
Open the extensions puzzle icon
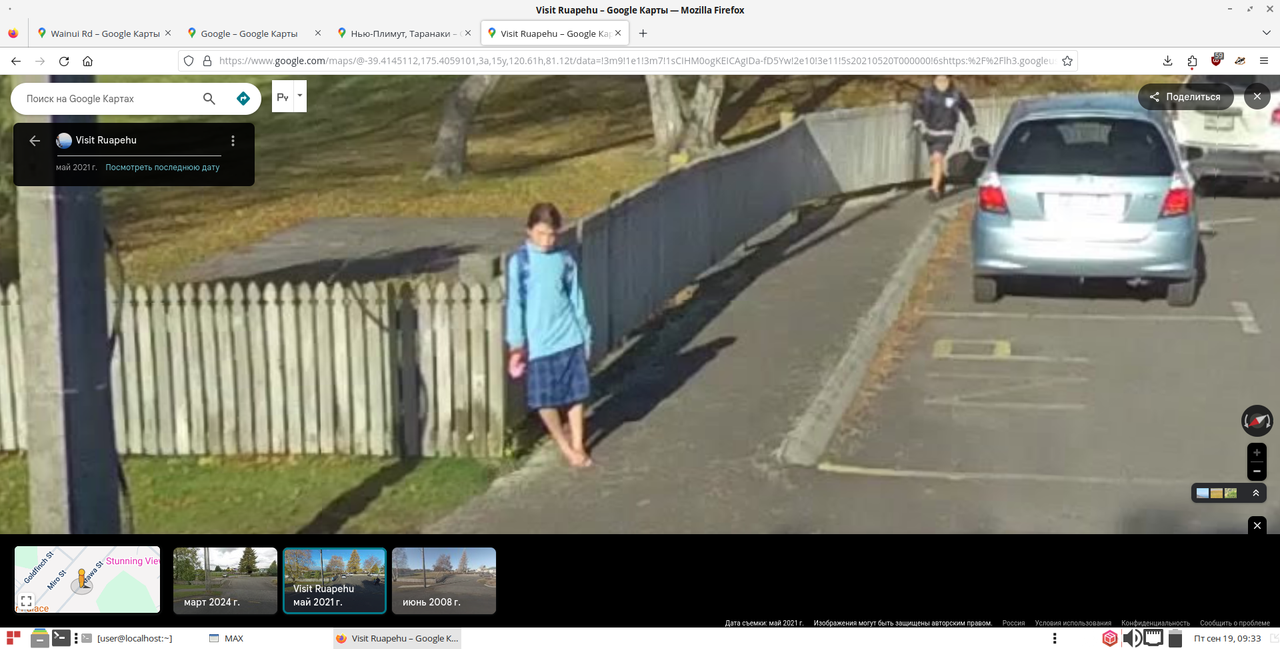[1193, 61]
